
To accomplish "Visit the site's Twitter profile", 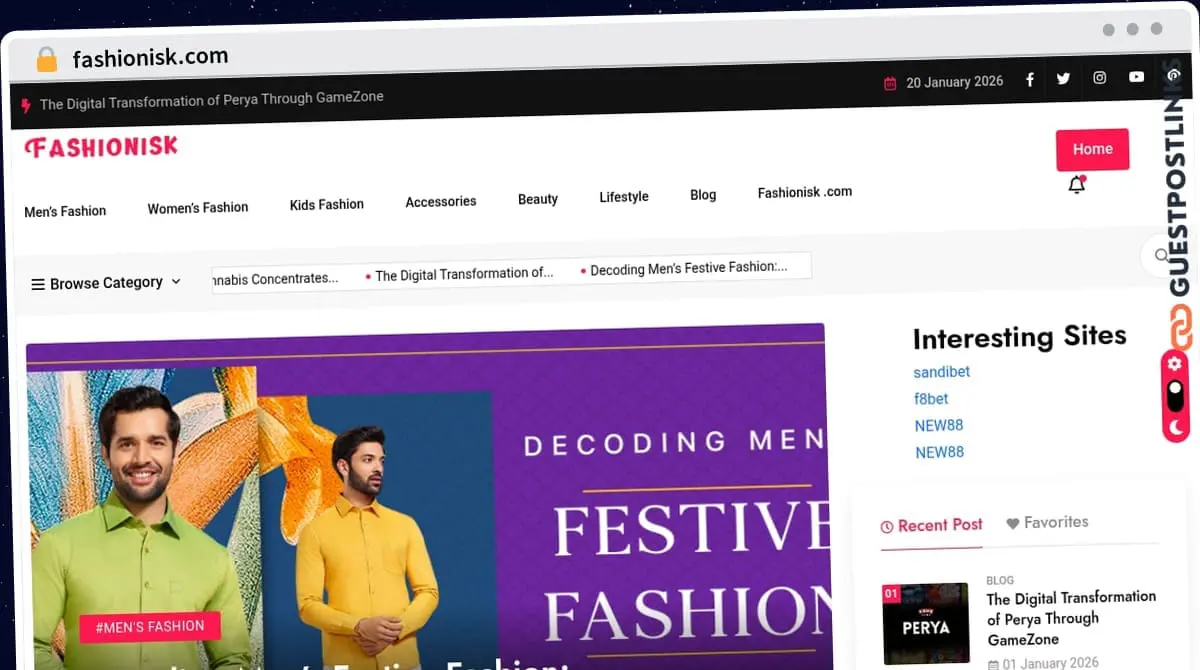I will [x=1063, y=78].
